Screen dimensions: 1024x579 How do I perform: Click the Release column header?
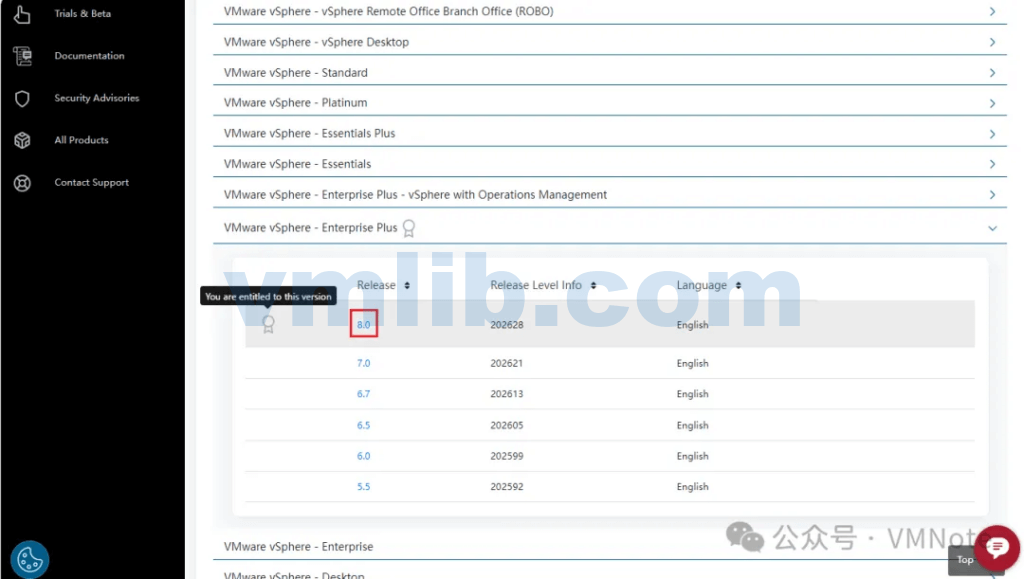[x=376, y=285]
